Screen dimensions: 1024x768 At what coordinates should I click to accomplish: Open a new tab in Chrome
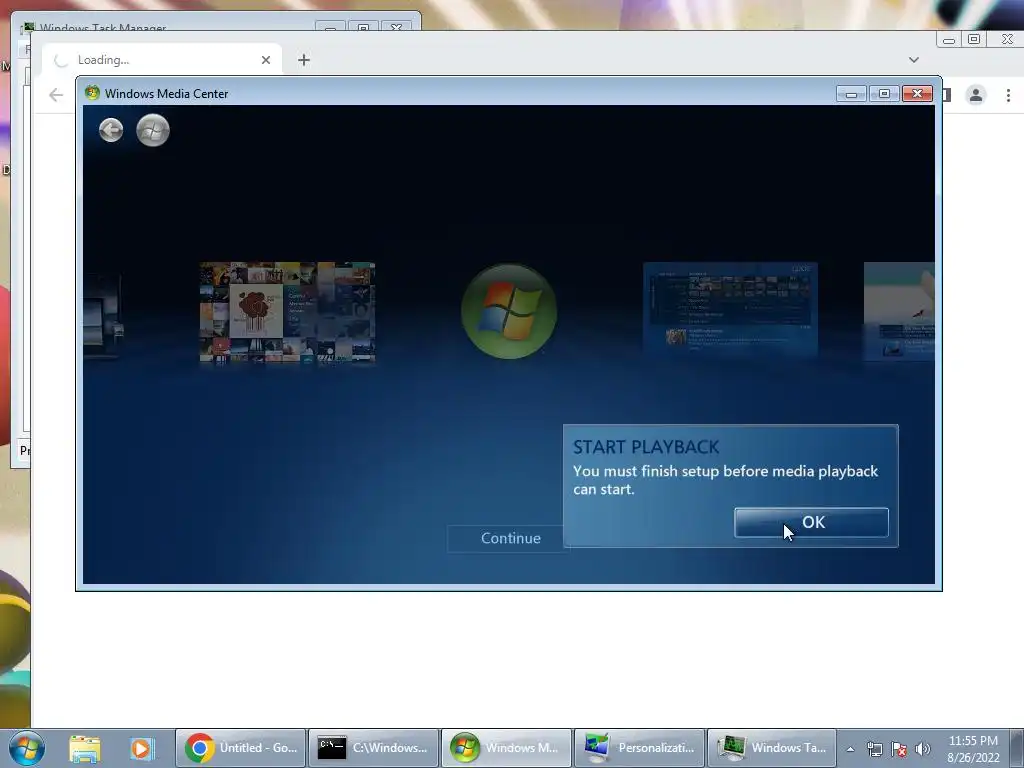click(x=304, y=60)
